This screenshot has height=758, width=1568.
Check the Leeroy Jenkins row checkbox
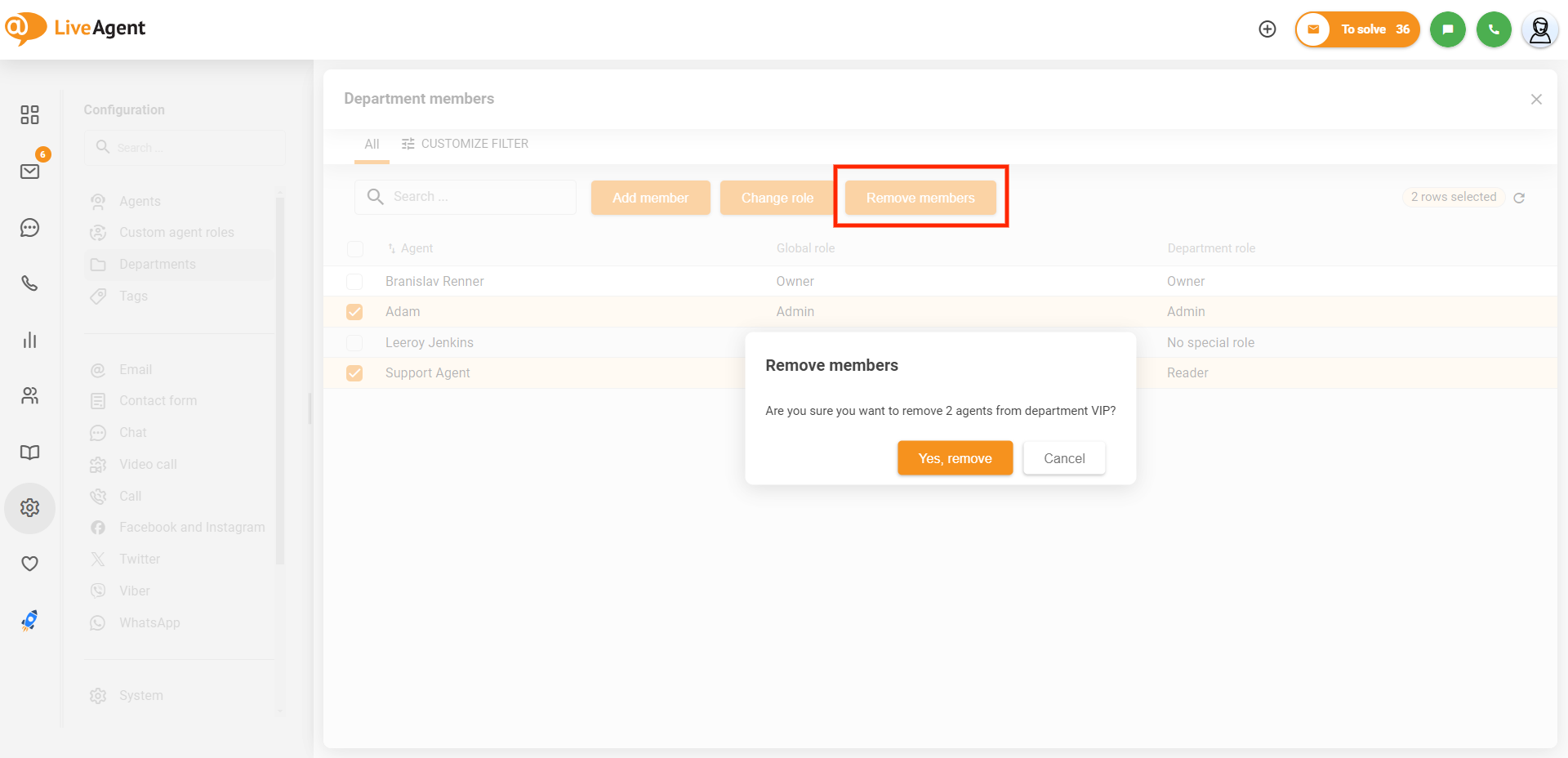click(354, 343)
